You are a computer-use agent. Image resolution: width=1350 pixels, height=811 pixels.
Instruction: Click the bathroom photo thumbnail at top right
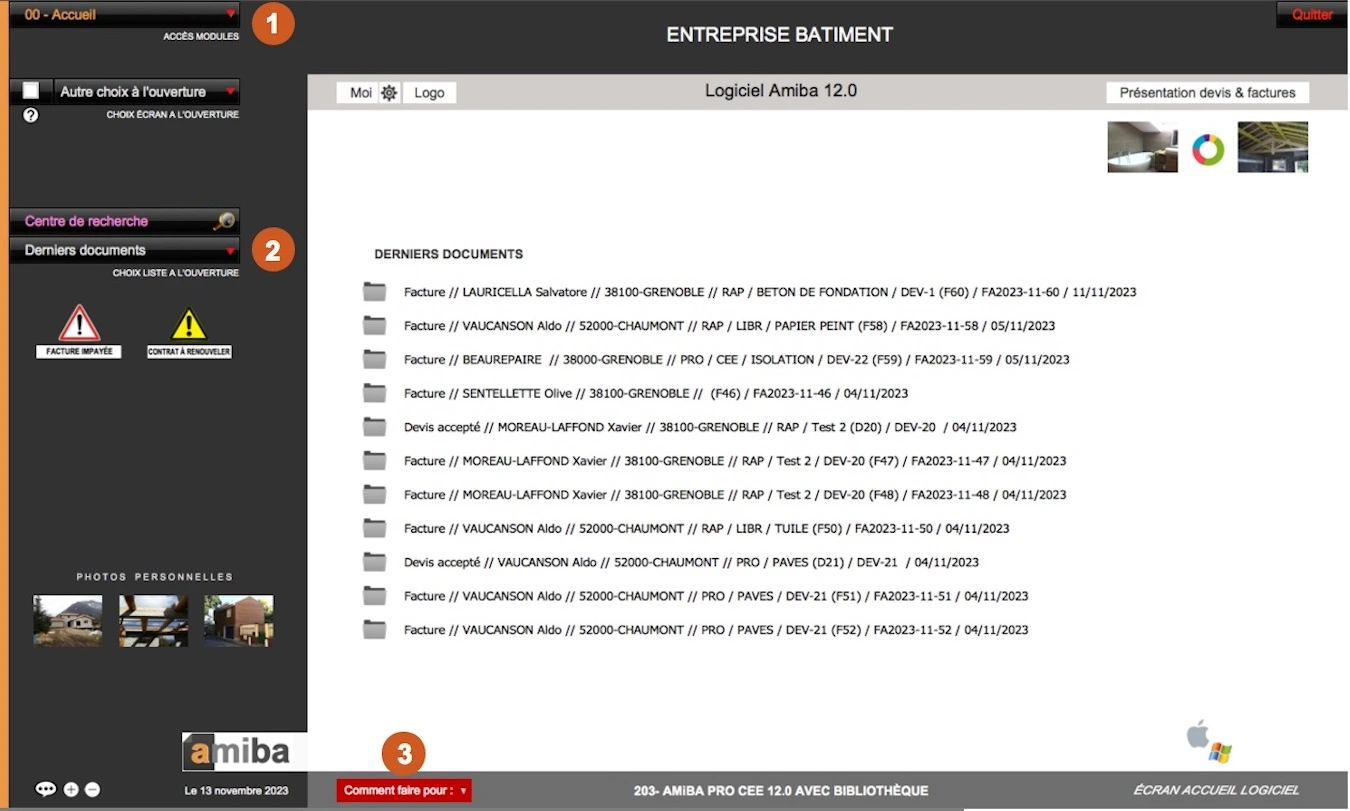[1142, 147]
